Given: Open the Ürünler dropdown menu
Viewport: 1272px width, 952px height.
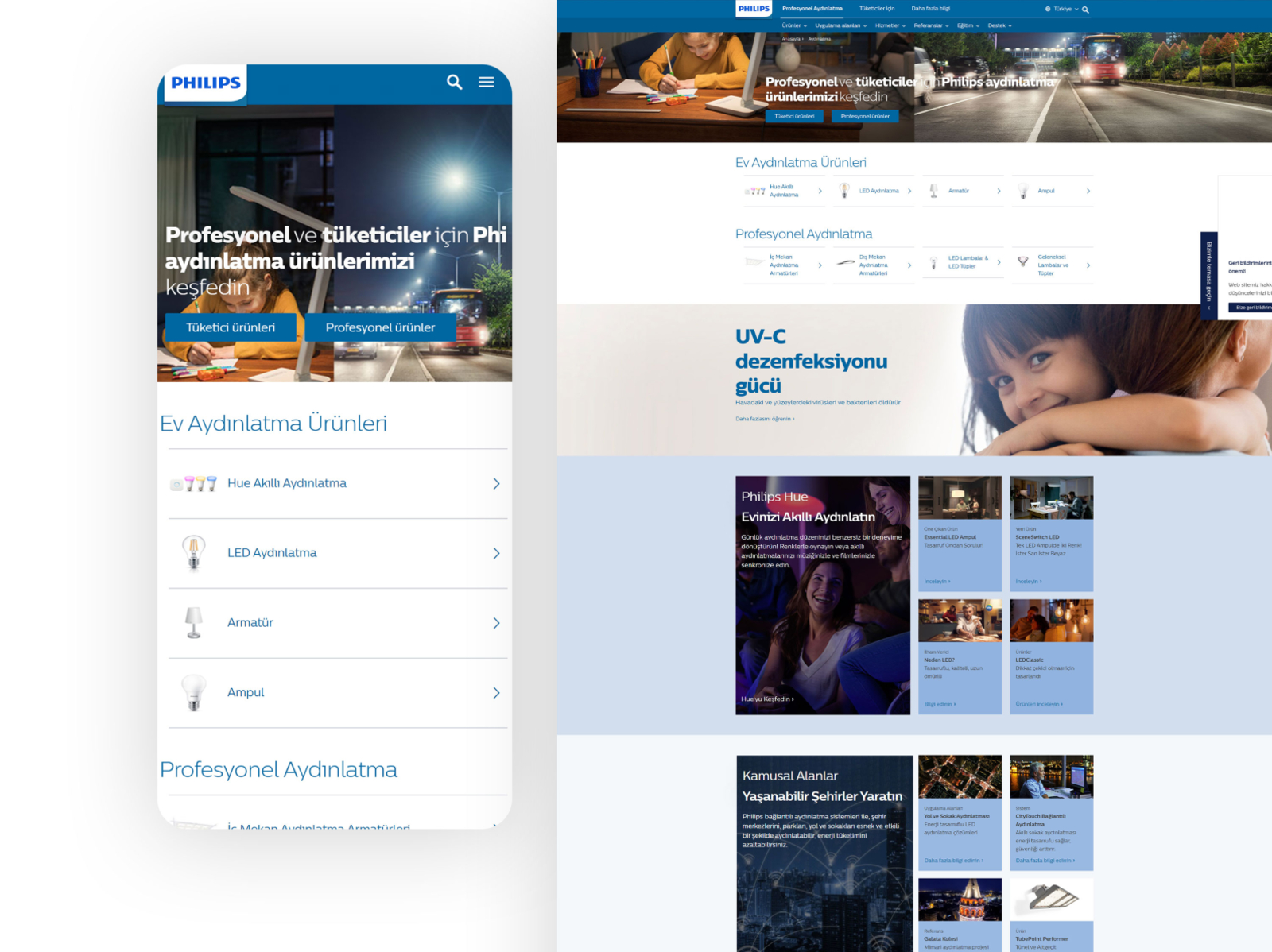Looking at the screenshot, I should pos(794,25).
